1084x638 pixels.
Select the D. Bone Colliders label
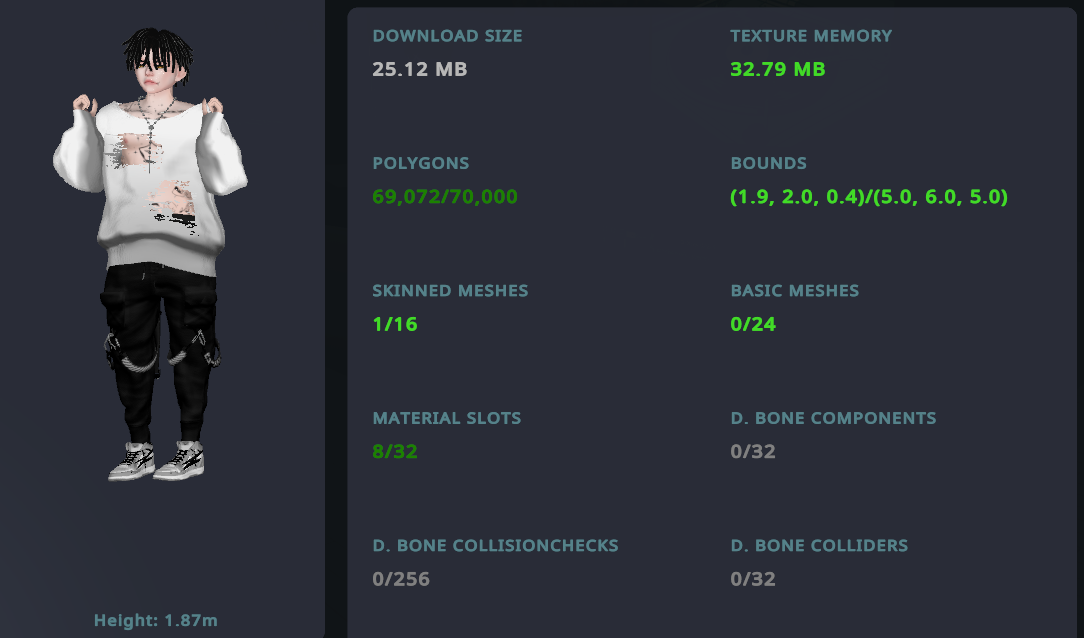point(819,545)
